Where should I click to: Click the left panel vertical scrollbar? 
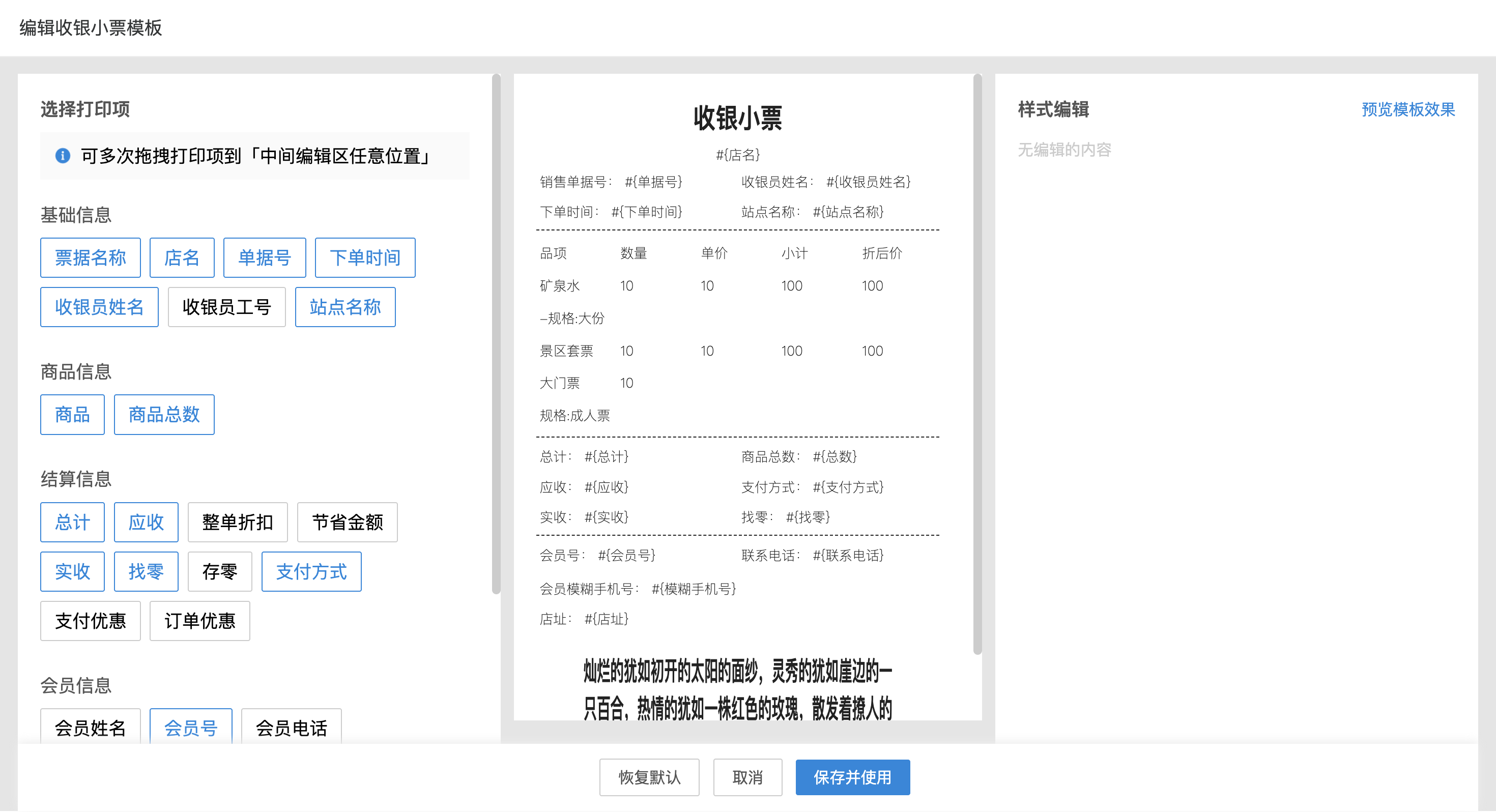click(496, 334)
